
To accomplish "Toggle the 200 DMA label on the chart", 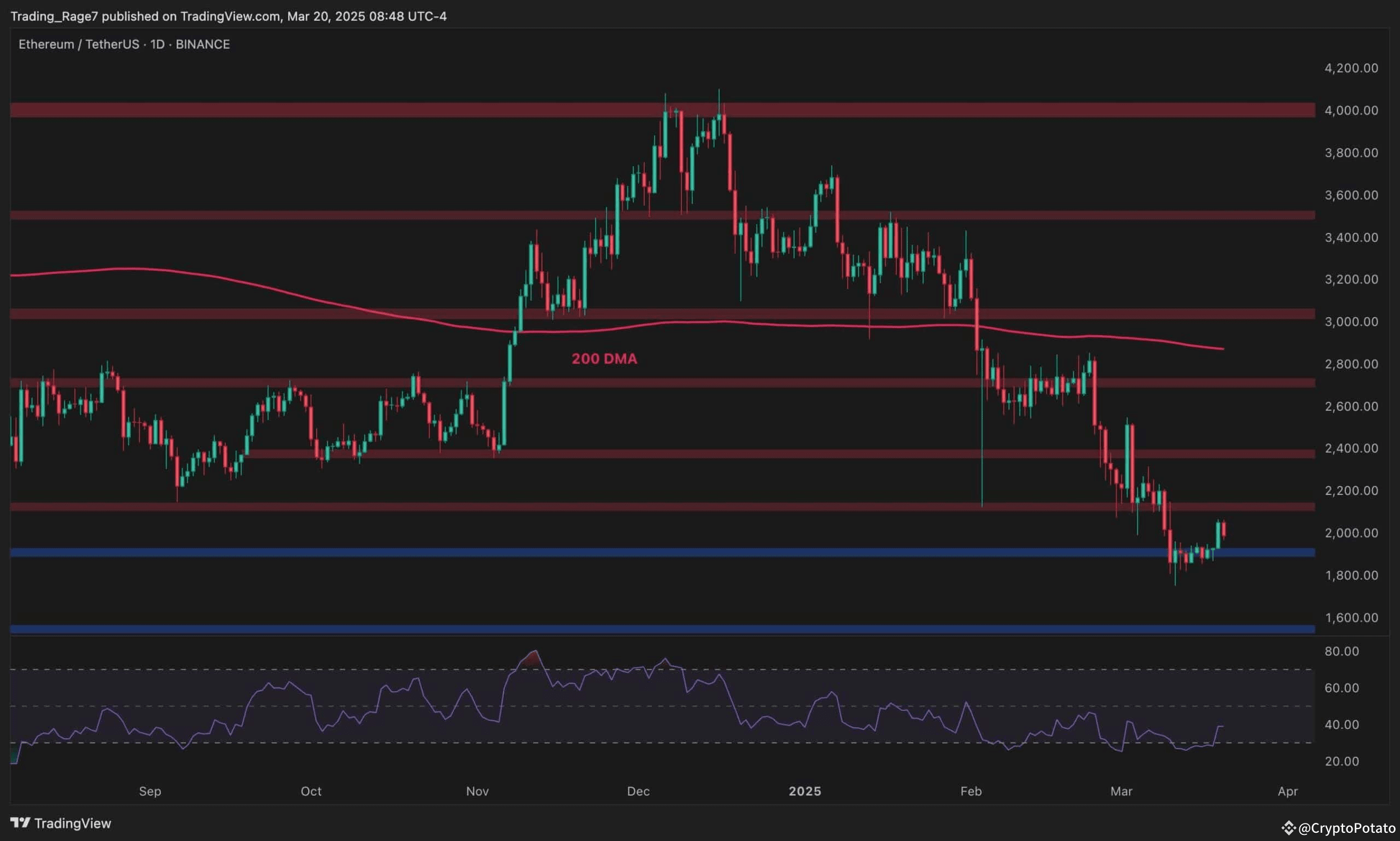I will (604, 358).
